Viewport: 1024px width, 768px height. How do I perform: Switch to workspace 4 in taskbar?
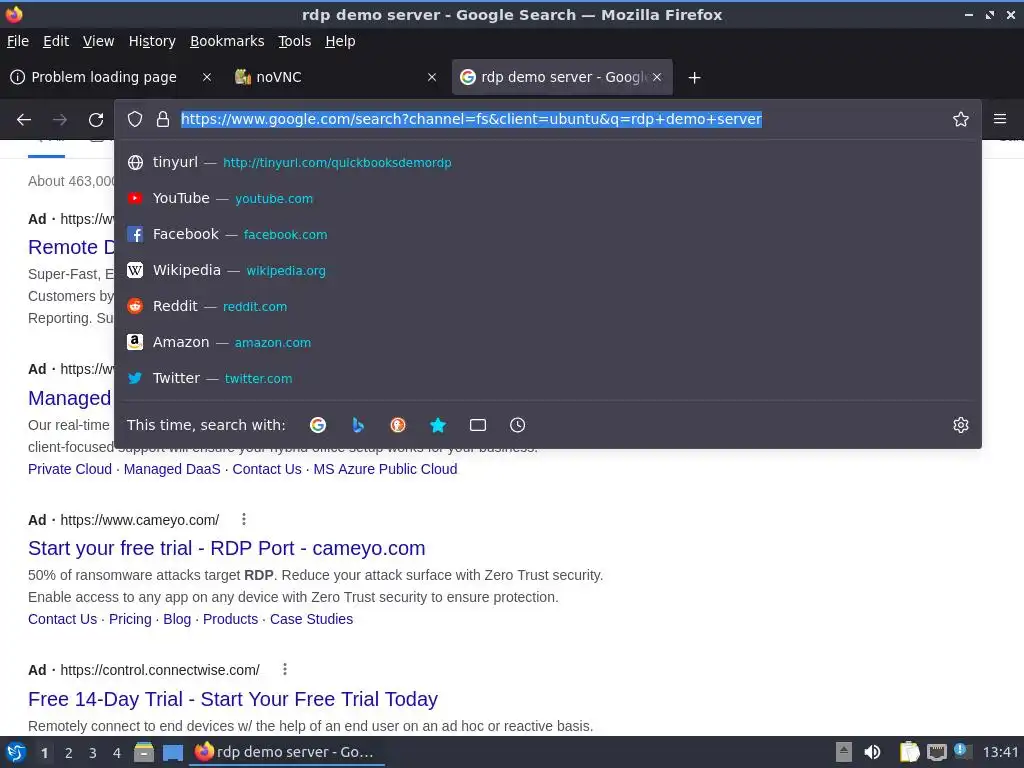coord(117,753)
